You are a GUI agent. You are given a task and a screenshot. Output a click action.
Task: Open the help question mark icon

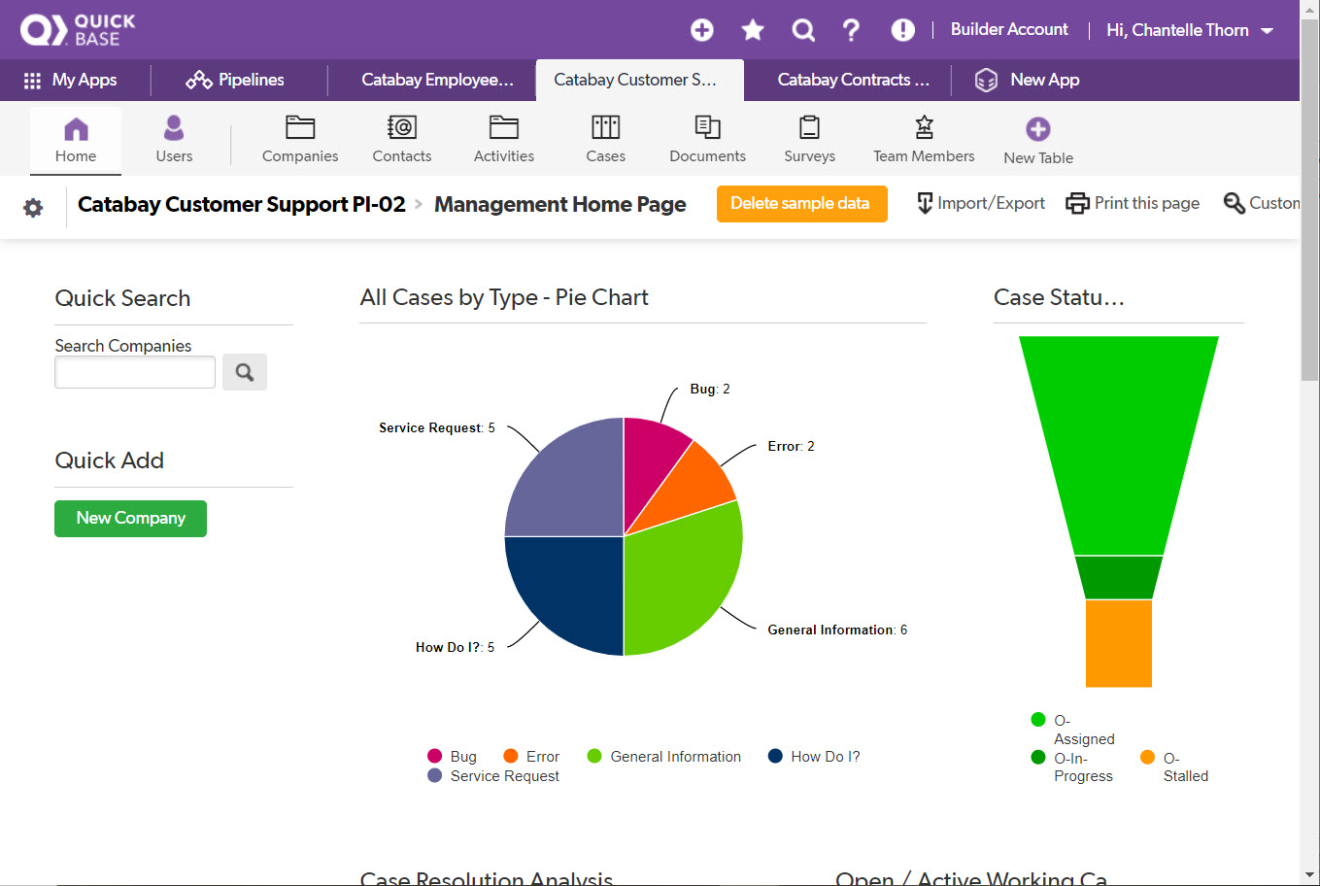coord(852,30)
